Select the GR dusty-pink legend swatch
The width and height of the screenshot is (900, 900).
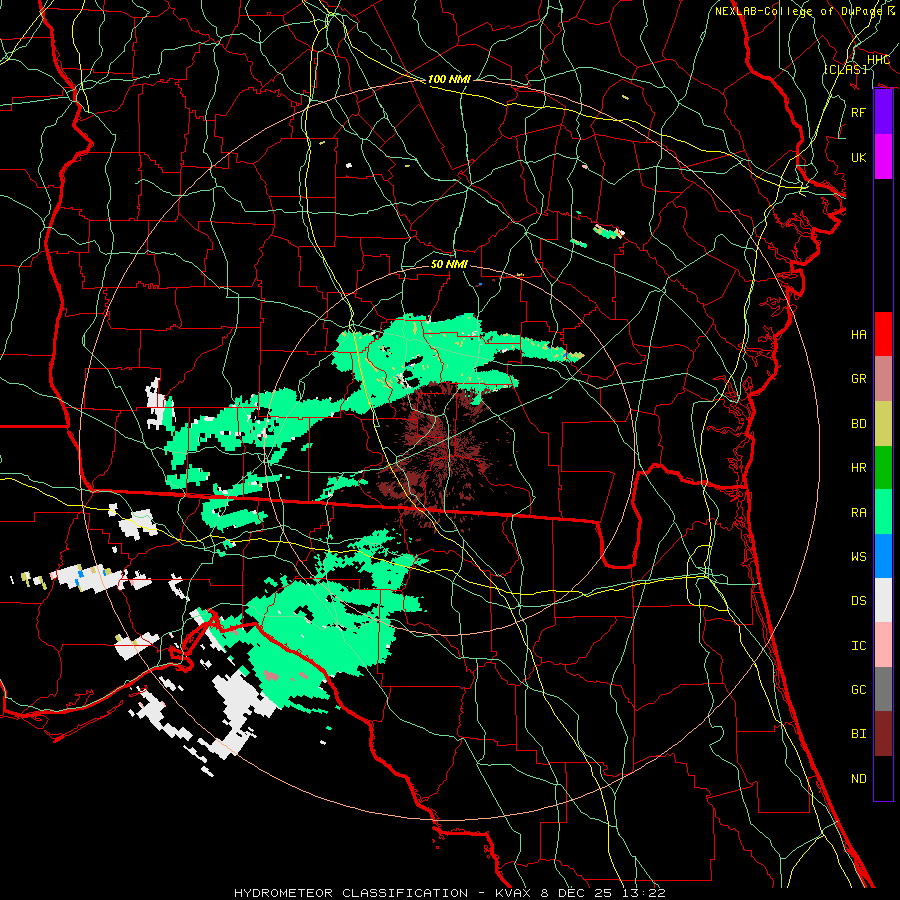(883, 379)
